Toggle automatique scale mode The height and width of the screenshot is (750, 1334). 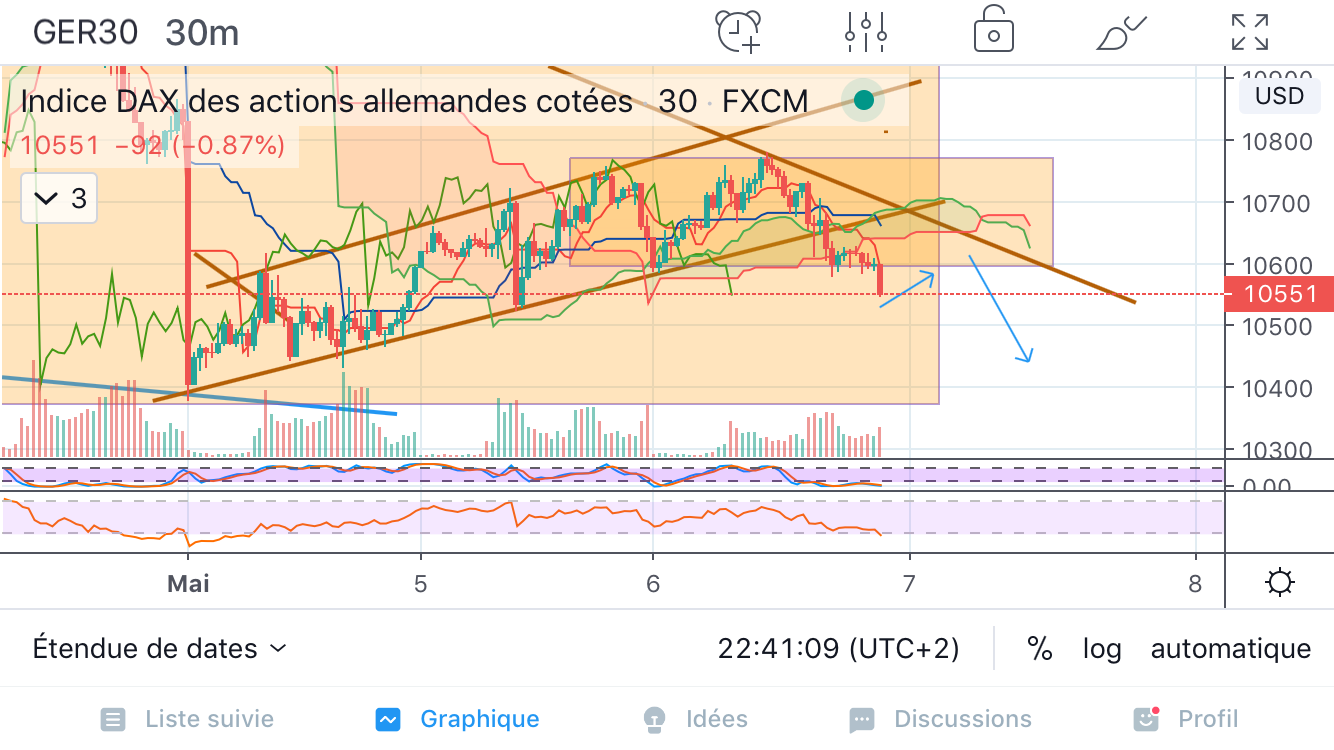coord(1231,649)
